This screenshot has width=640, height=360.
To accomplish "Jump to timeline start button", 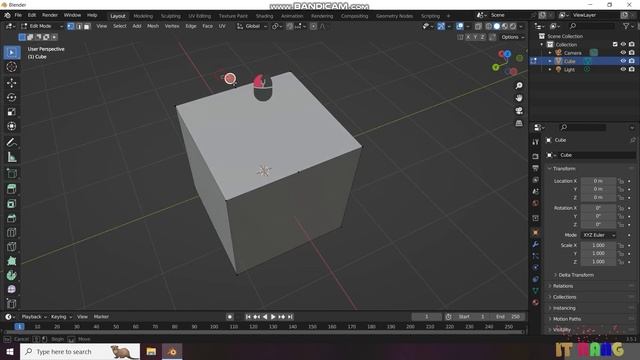I will tap(248, 317).
